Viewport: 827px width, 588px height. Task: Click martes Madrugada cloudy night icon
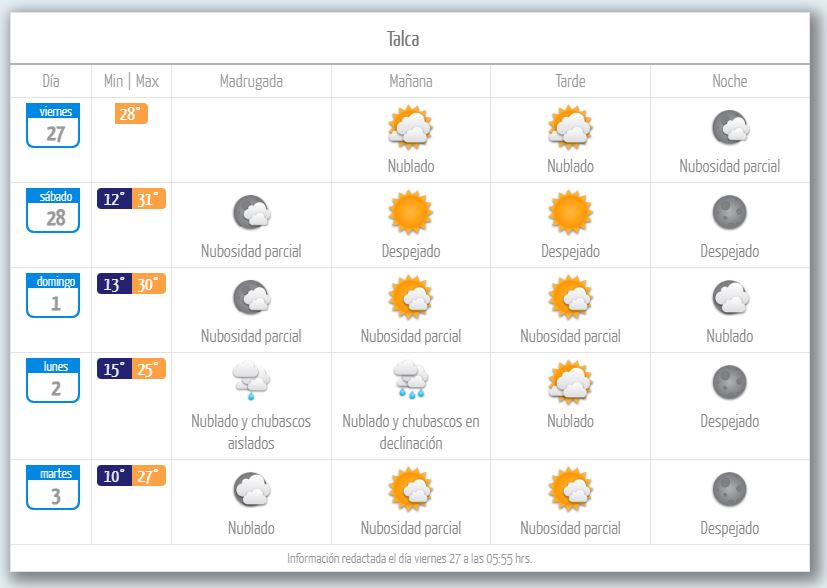pyautogui.click(x=250, y=489)
